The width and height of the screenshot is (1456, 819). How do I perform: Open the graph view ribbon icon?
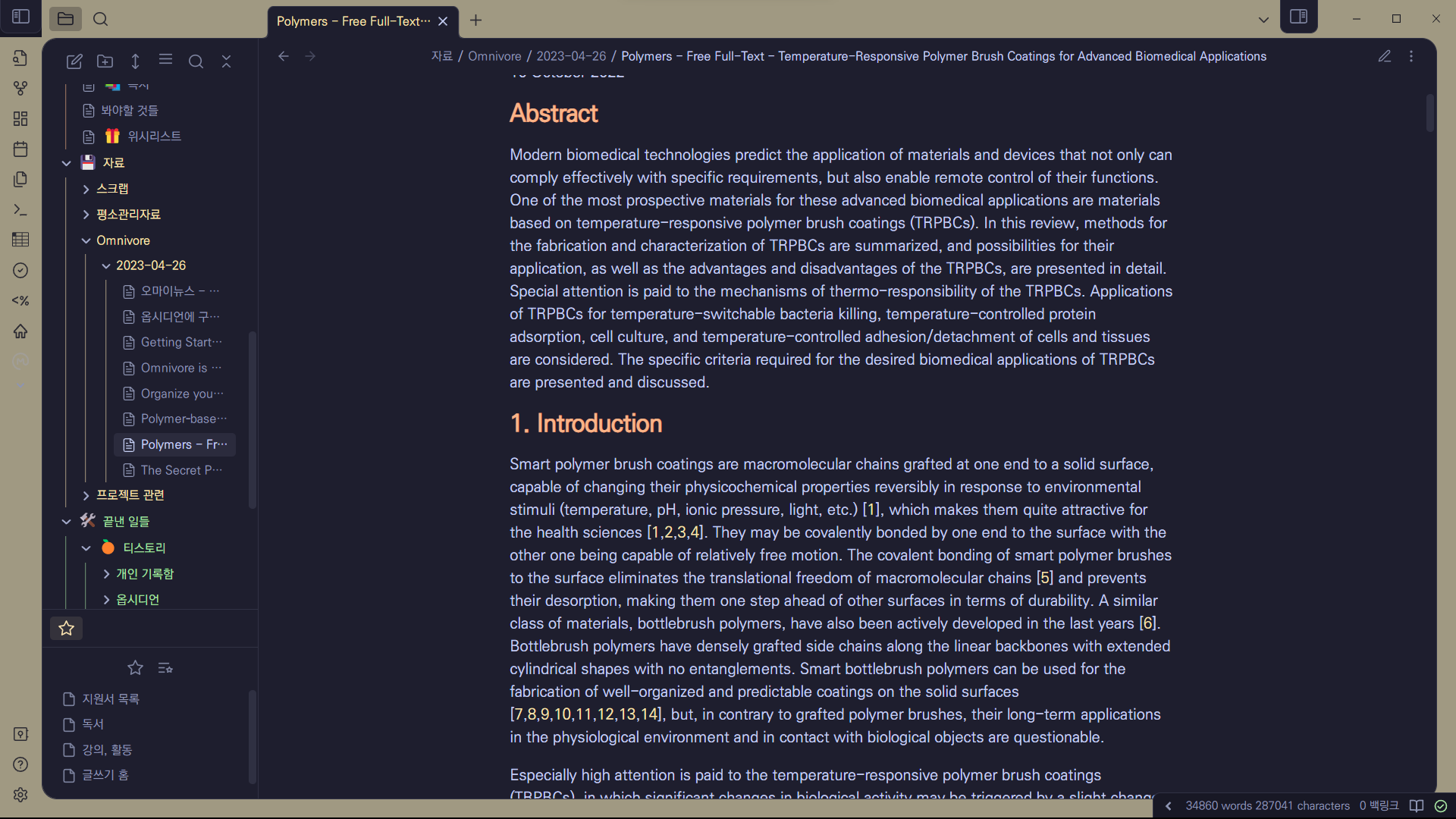(x=20, y=89)
